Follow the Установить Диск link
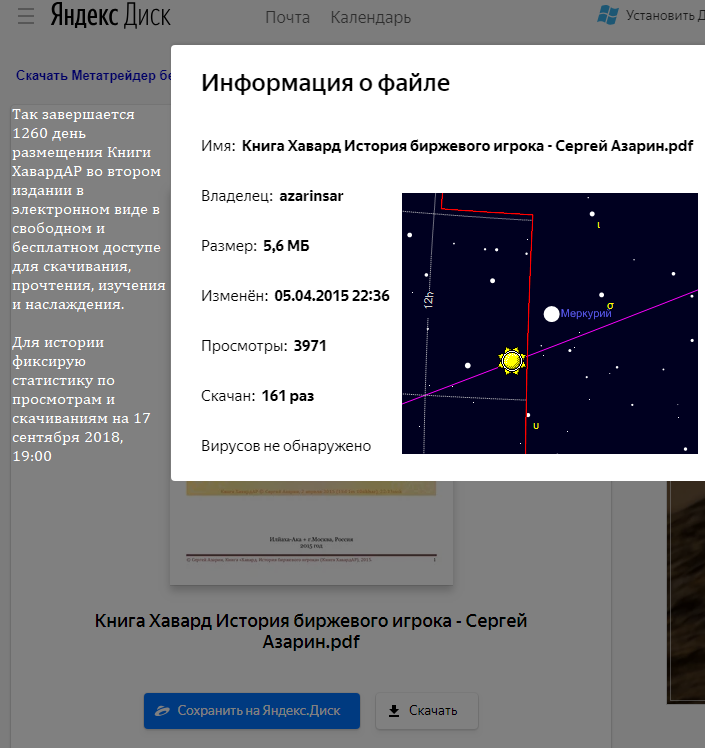705x748 pixels. click(x=664, y=15)
